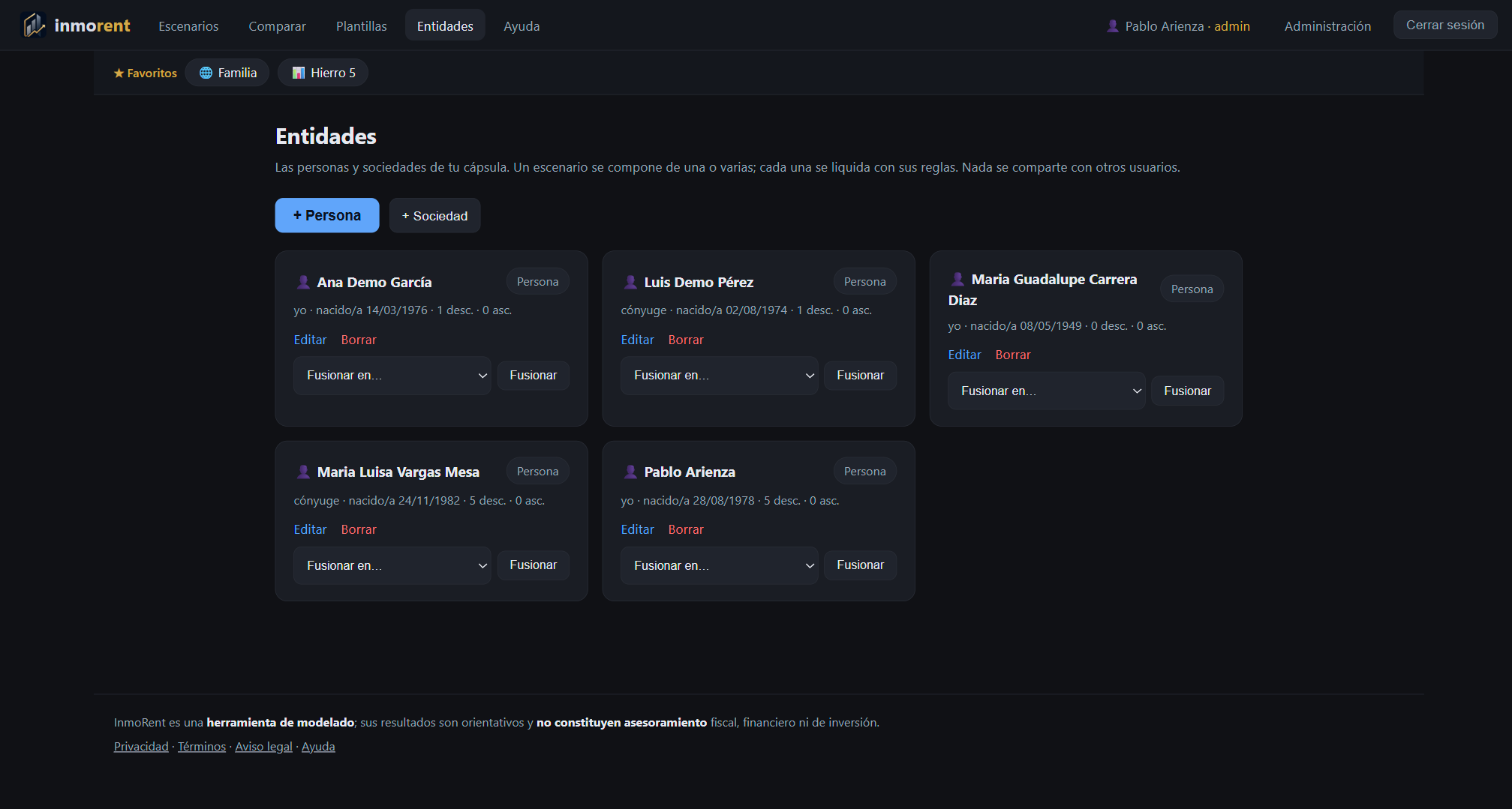This screenshot has width=1512, height=809.
Task: Open the Privacidad footer link
Action: pos(141,747)
